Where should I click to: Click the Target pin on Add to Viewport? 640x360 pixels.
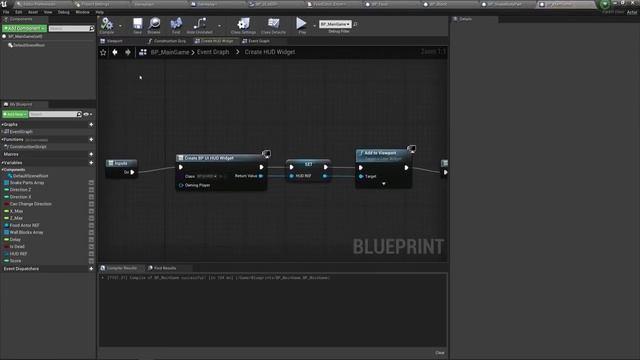[x=361, y=176]
